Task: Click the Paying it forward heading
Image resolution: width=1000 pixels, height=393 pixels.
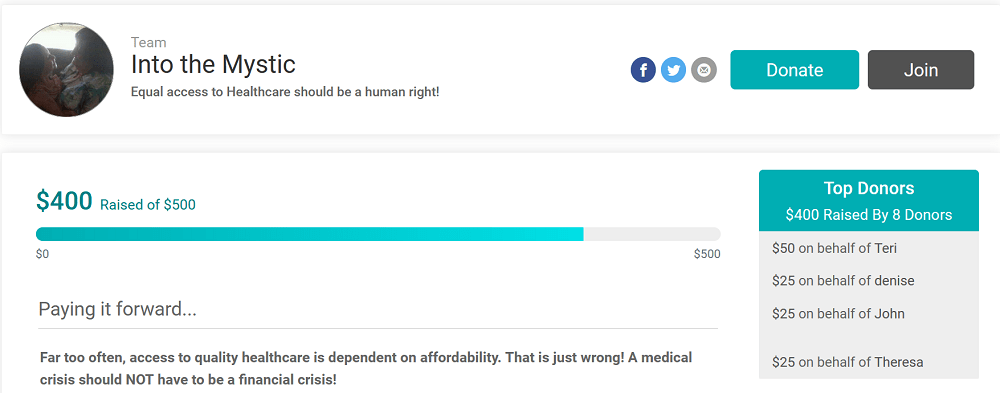Action: point(117,309)
